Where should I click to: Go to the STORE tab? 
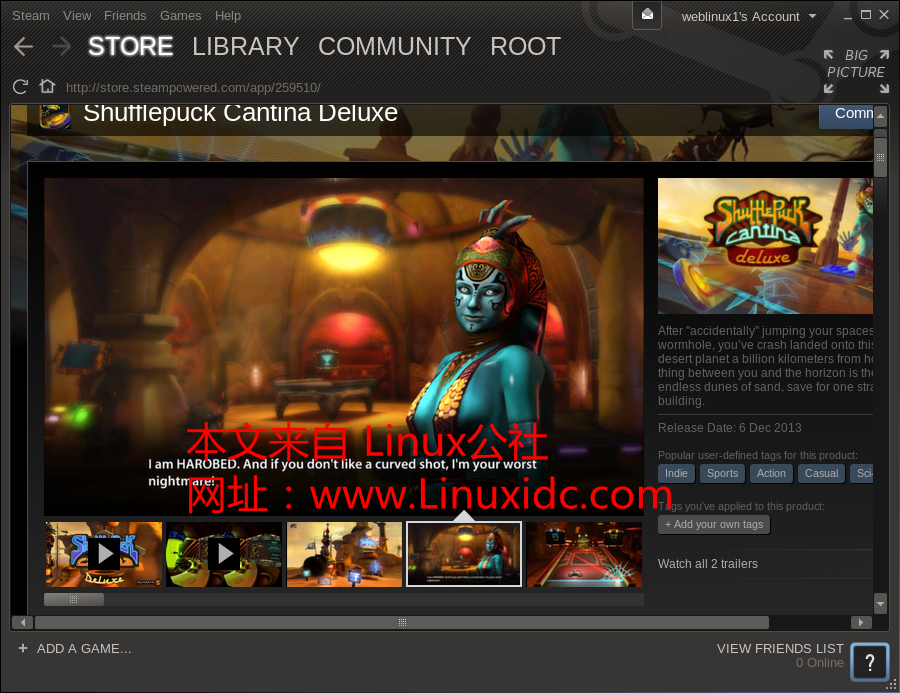coord(130,47)
